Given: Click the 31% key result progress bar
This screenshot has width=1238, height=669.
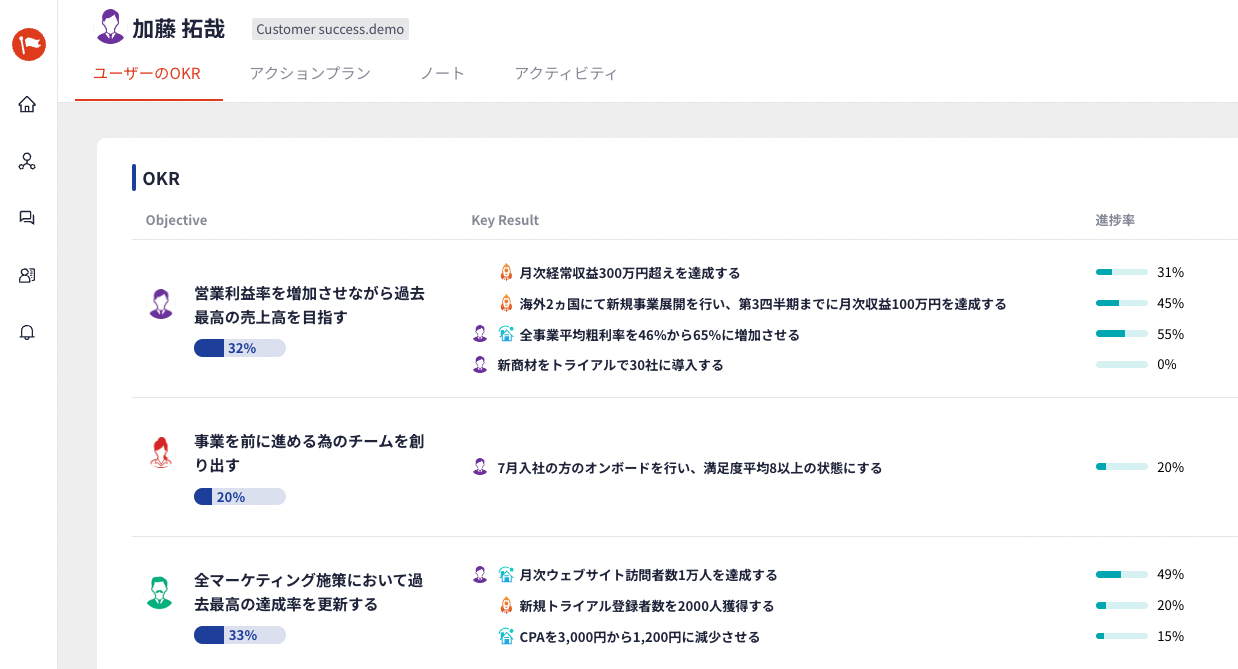Looking at the screenshot, I should pyautogui.click(x=1121, y=272).
